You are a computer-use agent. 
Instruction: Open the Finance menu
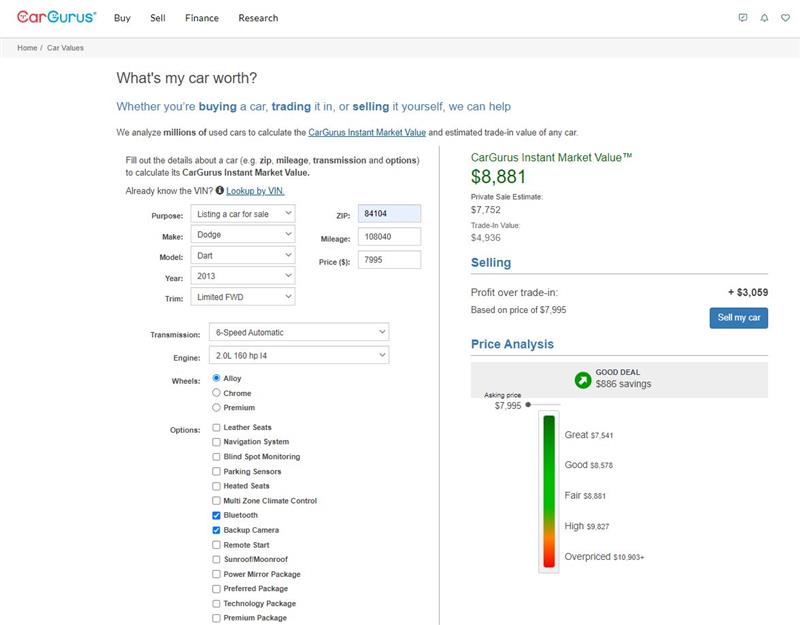tap(202, 18)
